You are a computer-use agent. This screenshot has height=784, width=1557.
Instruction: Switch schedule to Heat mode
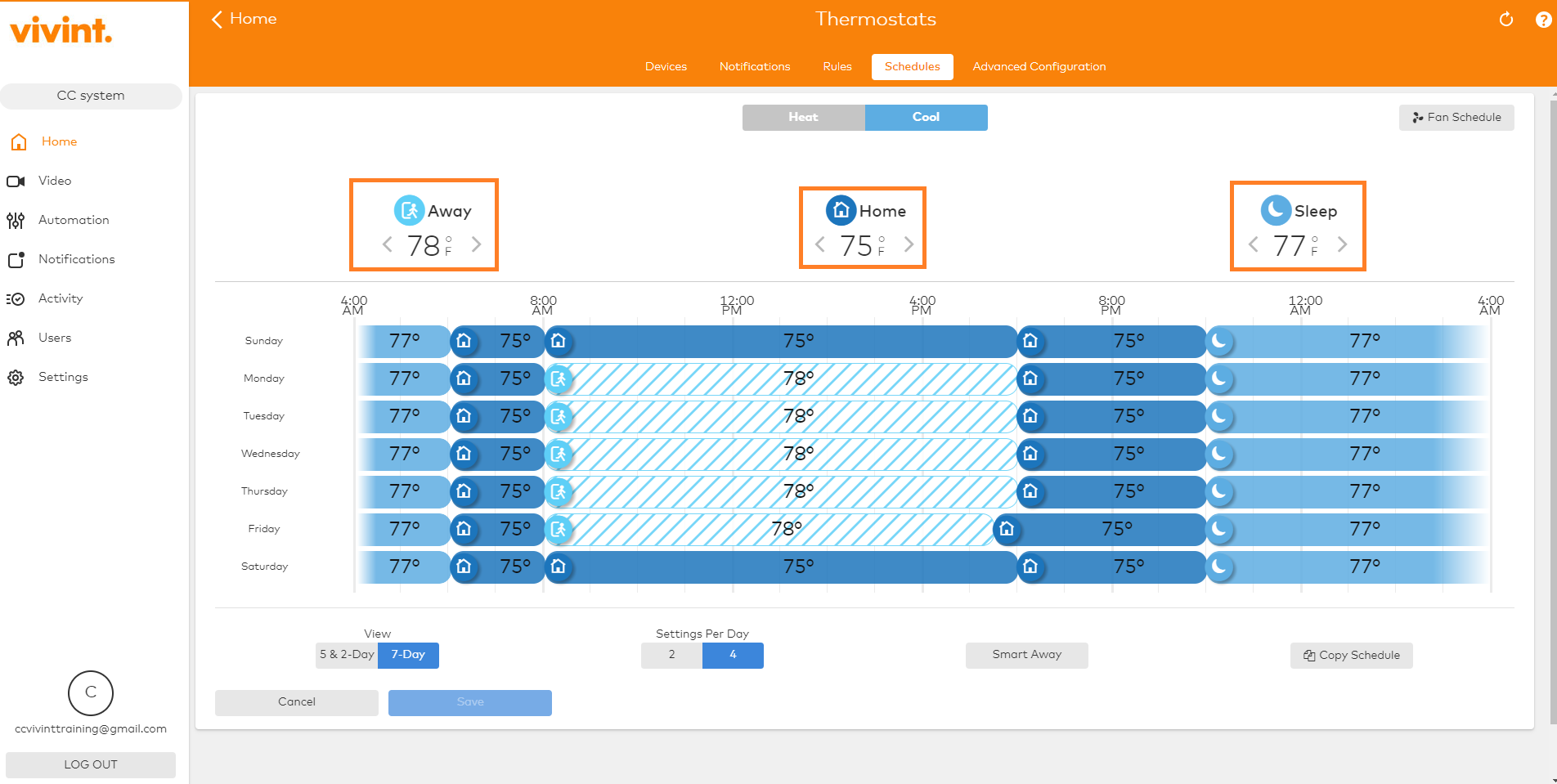point(803,117)
